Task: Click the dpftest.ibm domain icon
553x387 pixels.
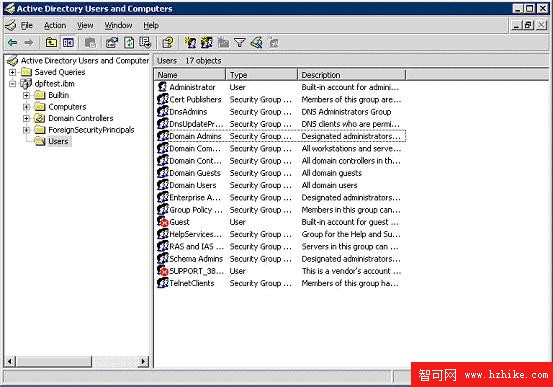Action: pos(26,84)
